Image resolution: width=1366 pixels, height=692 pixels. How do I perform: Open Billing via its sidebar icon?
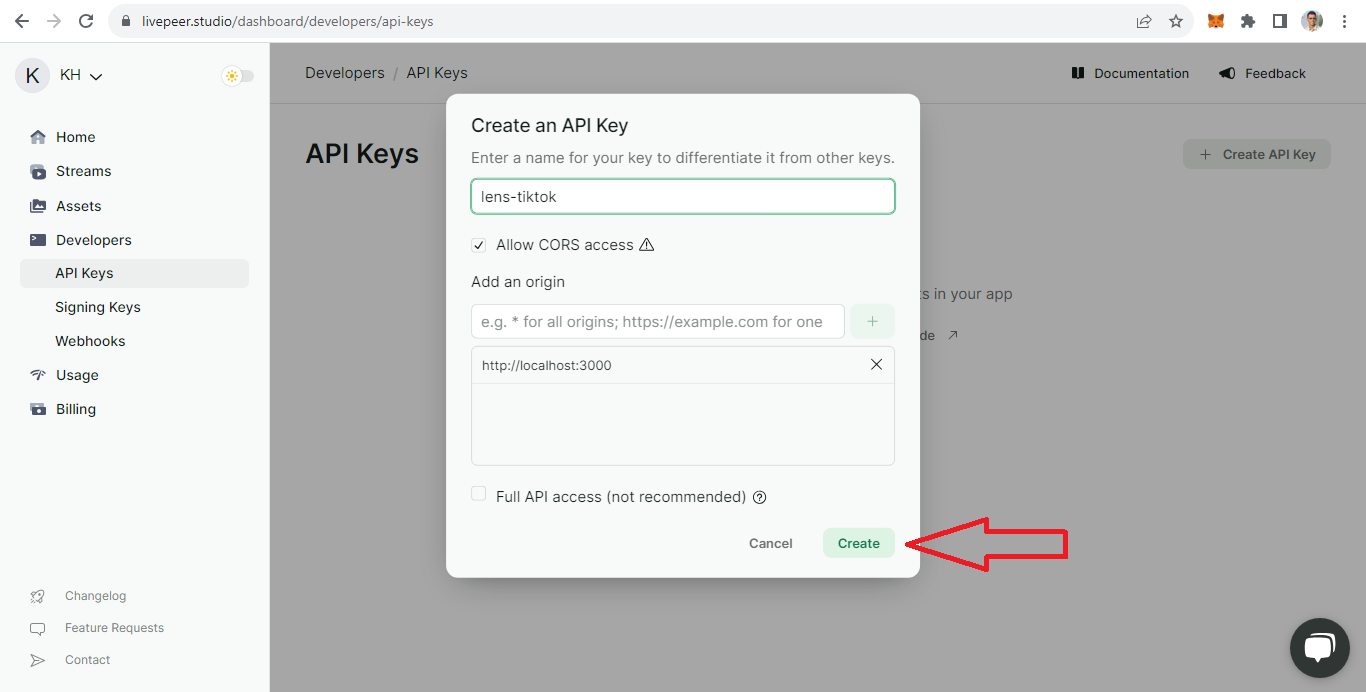point(38,409)
